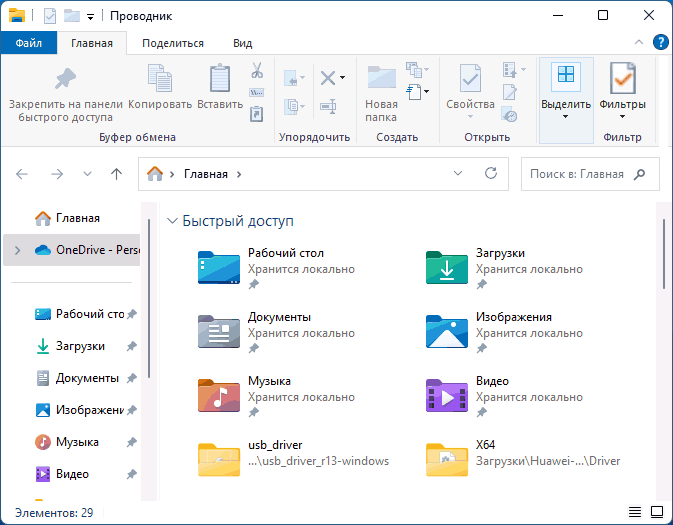
Task: Click the Delete X icon in the ribbon
Action: click(328, 78)
